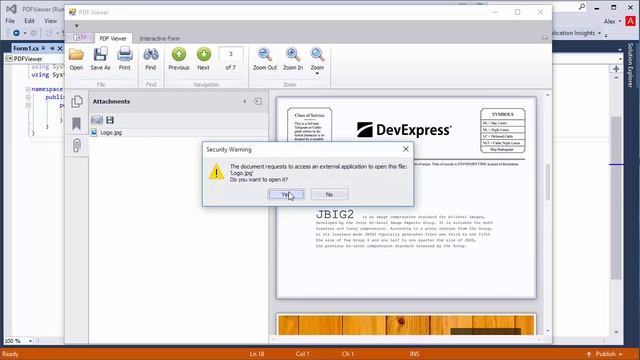Viewport: 640px width, 360px height.
Task: Close the Form1.cs tab
Action: 60,48
